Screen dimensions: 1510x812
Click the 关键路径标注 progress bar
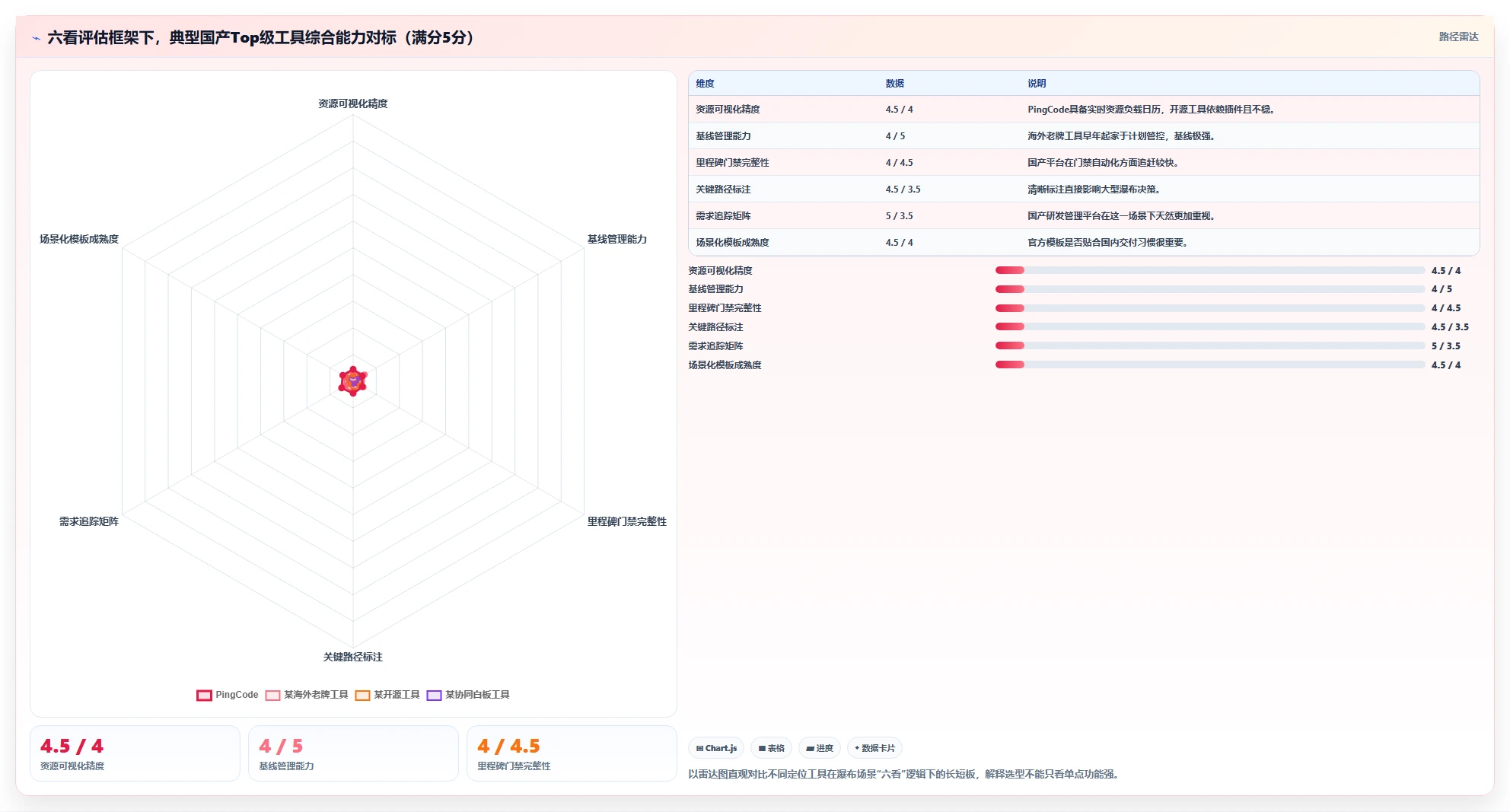pos(1210,327)
